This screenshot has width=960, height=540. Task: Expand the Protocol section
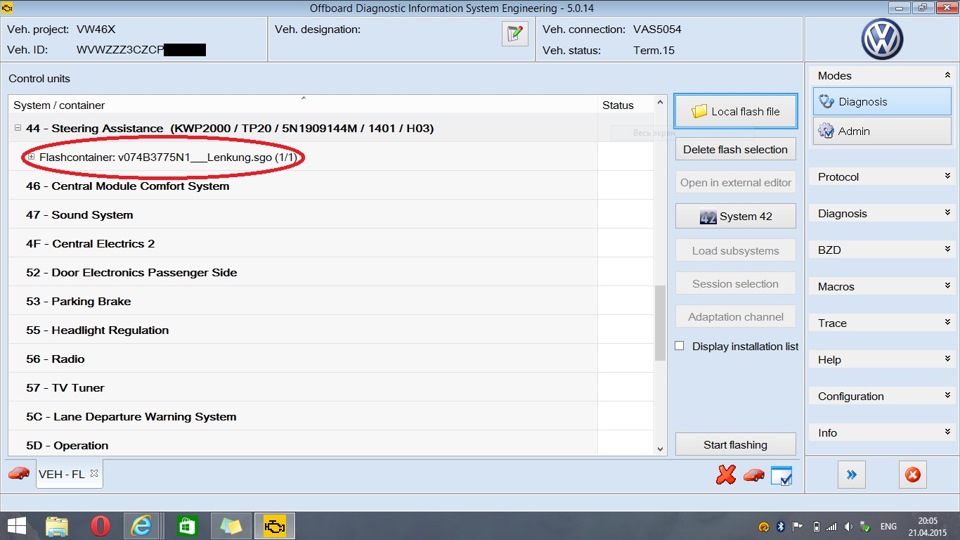point(947,176)
